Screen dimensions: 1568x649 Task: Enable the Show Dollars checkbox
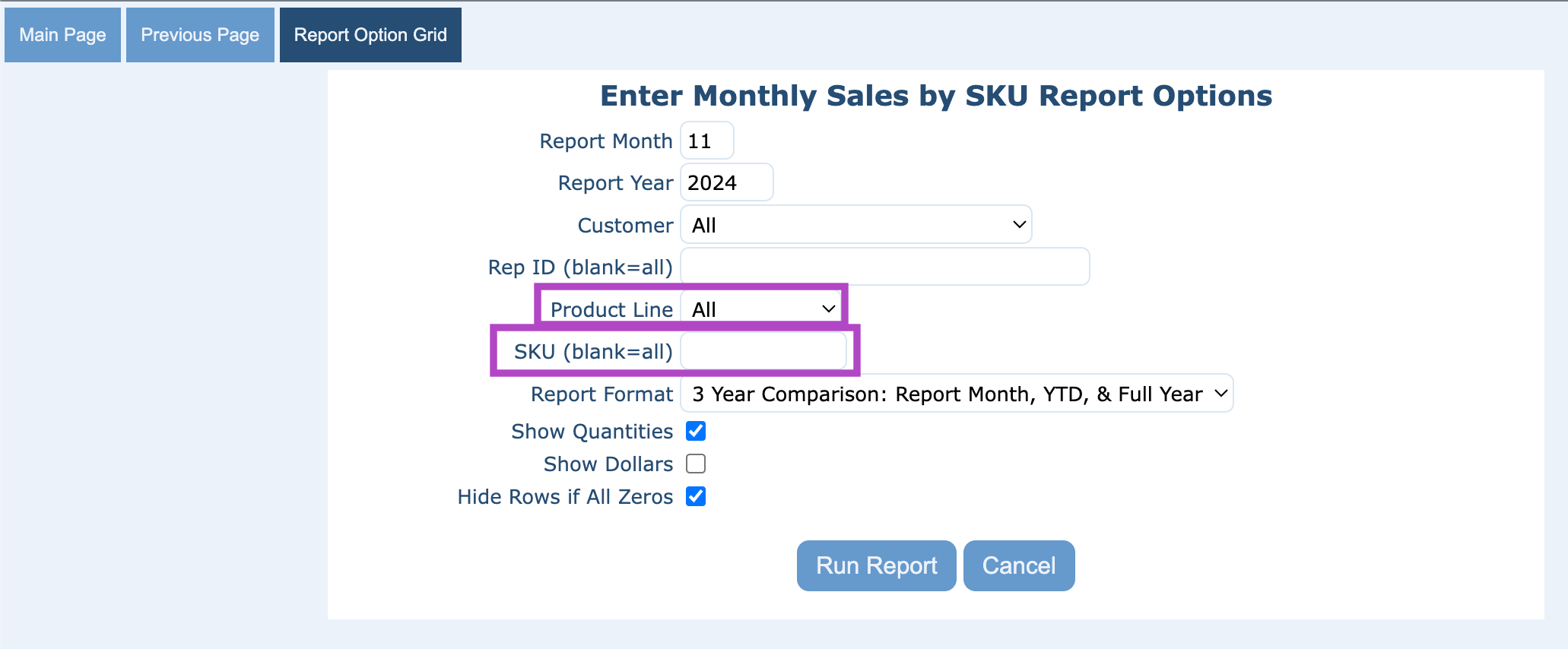click(696, 464)
